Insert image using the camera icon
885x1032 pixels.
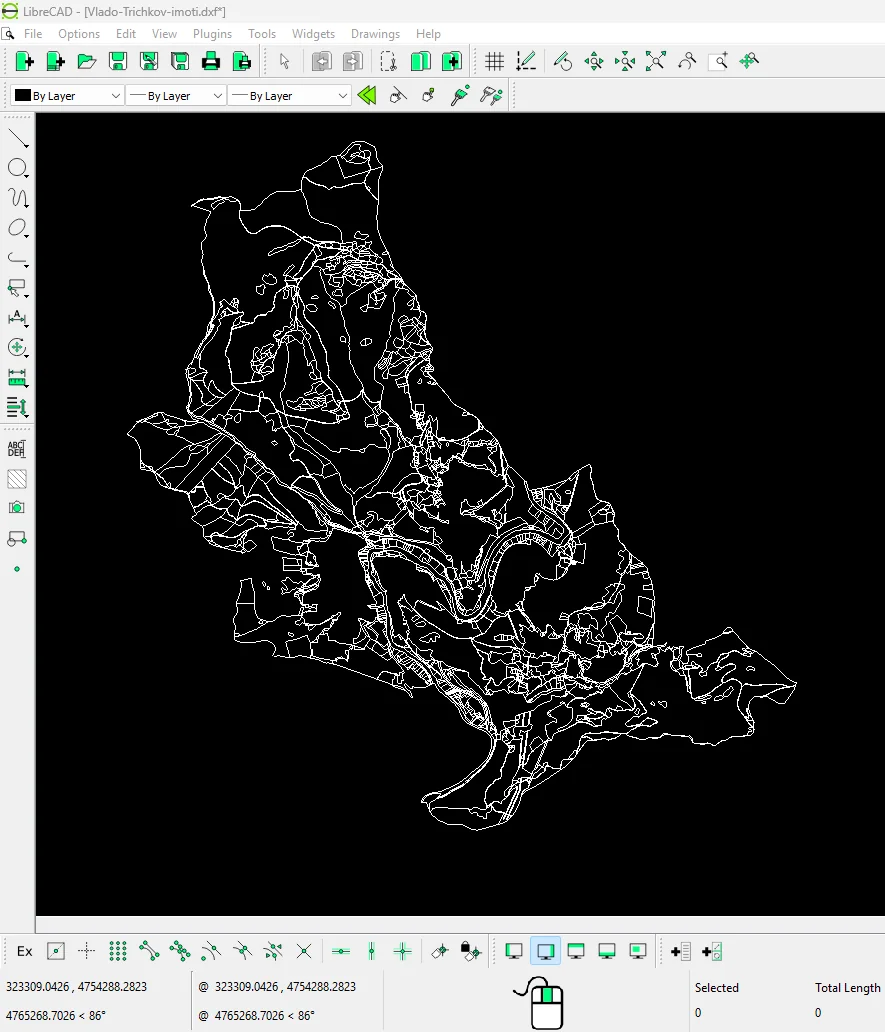[17, 508]
